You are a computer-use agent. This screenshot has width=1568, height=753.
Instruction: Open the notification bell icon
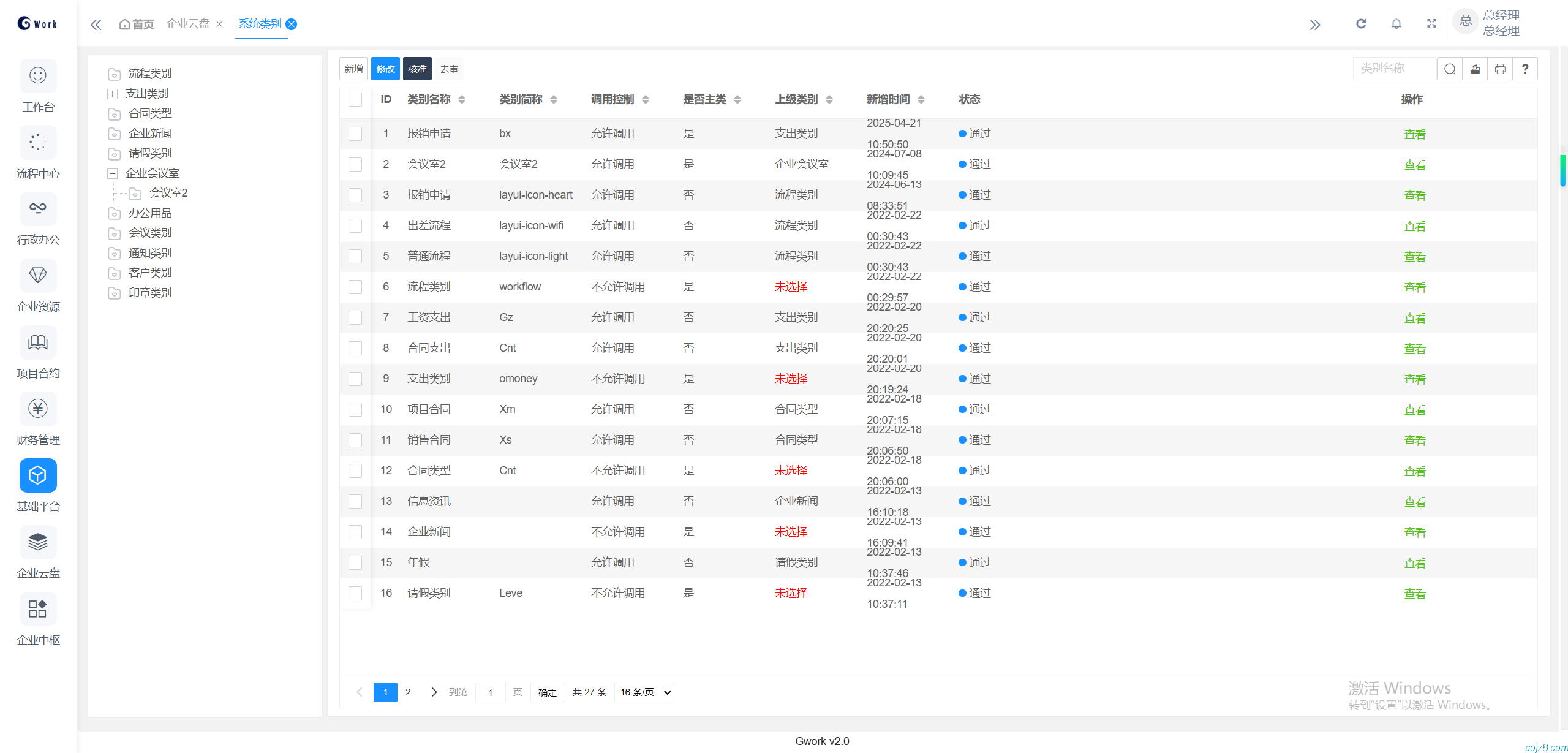click(x=1396, y=24)
